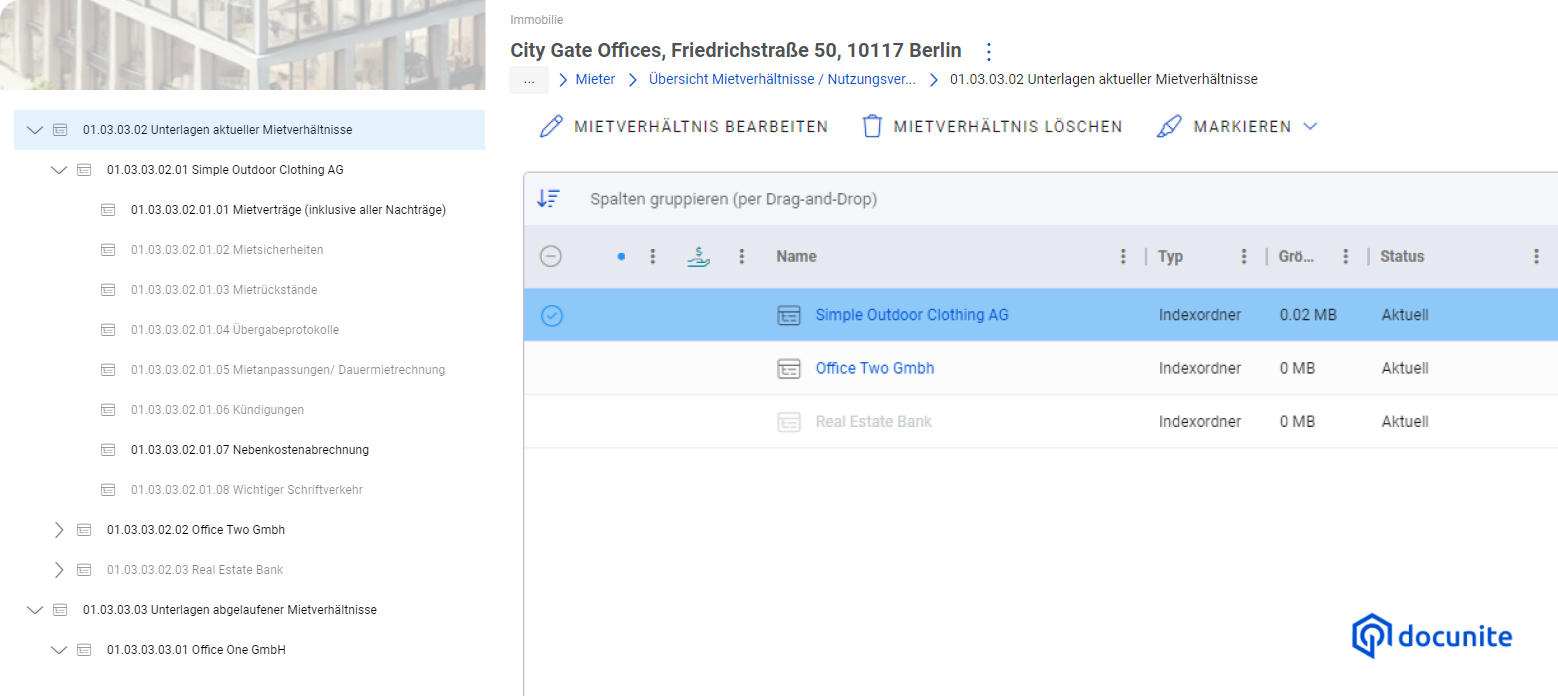Open the Übersicht Mietverhältnisse breadcrumb link
The height and width of the screenshot is (696, 1558).
[x=782, y=79]
